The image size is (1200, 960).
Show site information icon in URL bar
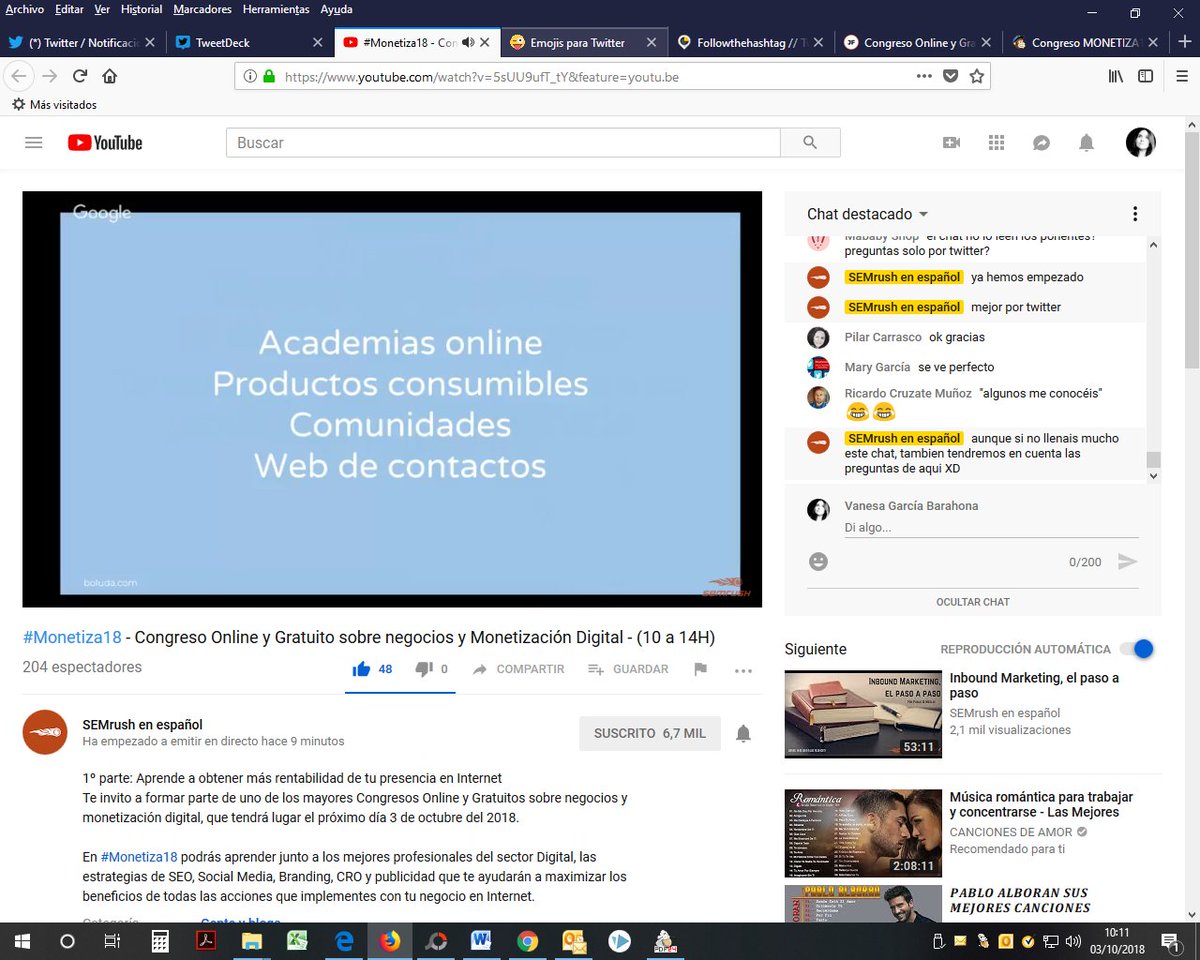(x=250, y=76)
